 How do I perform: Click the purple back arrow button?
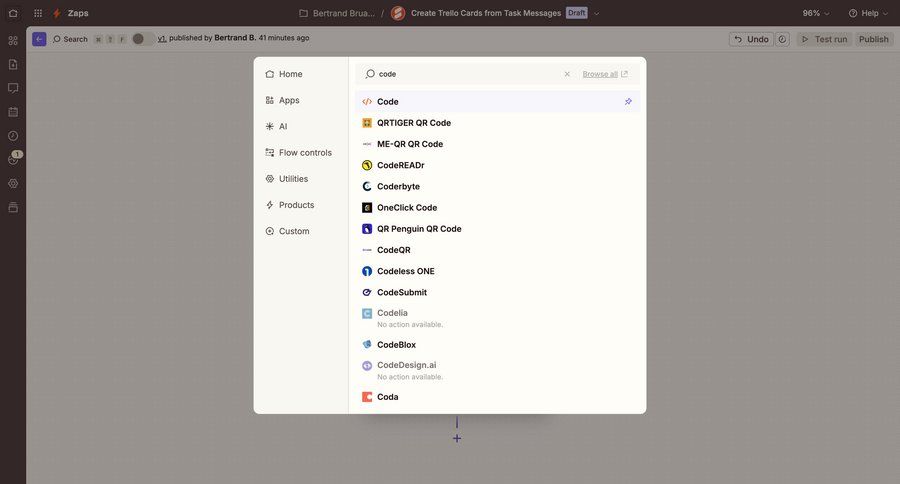39,39
